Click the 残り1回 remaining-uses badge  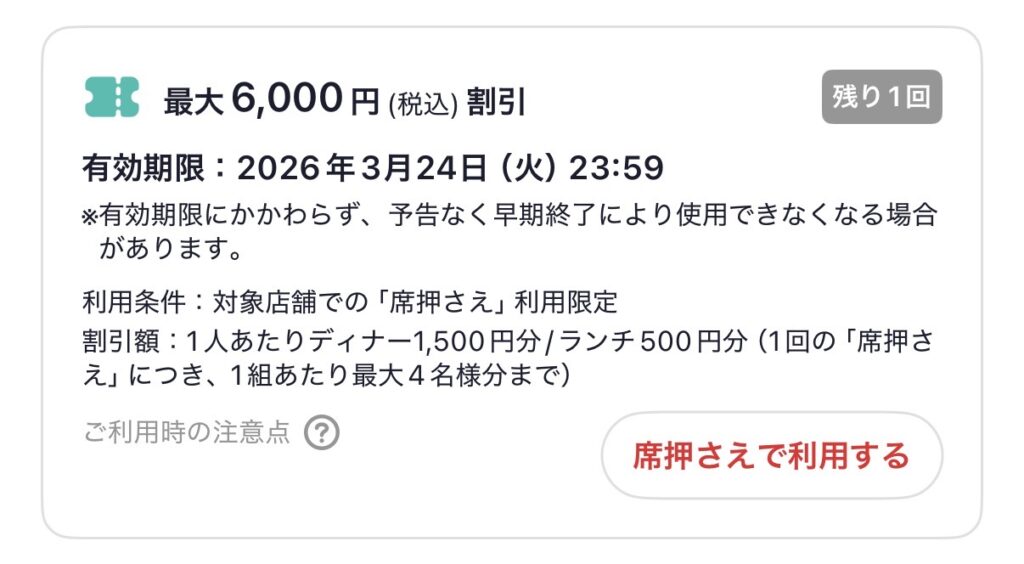[x=881, y=98]
